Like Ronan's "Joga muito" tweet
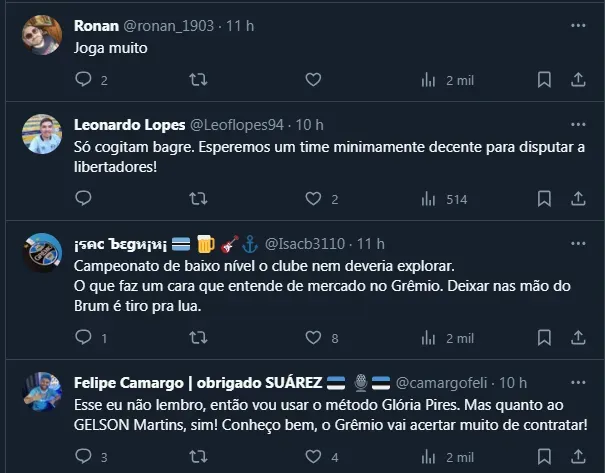This screenshot has height=473, width=605. (x=313, y=80)
